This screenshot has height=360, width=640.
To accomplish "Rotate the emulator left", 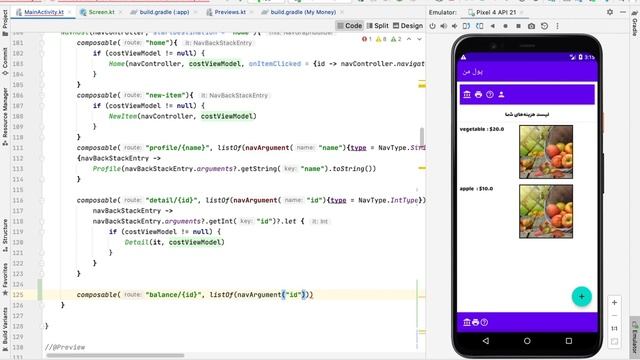I will (467, 26).
